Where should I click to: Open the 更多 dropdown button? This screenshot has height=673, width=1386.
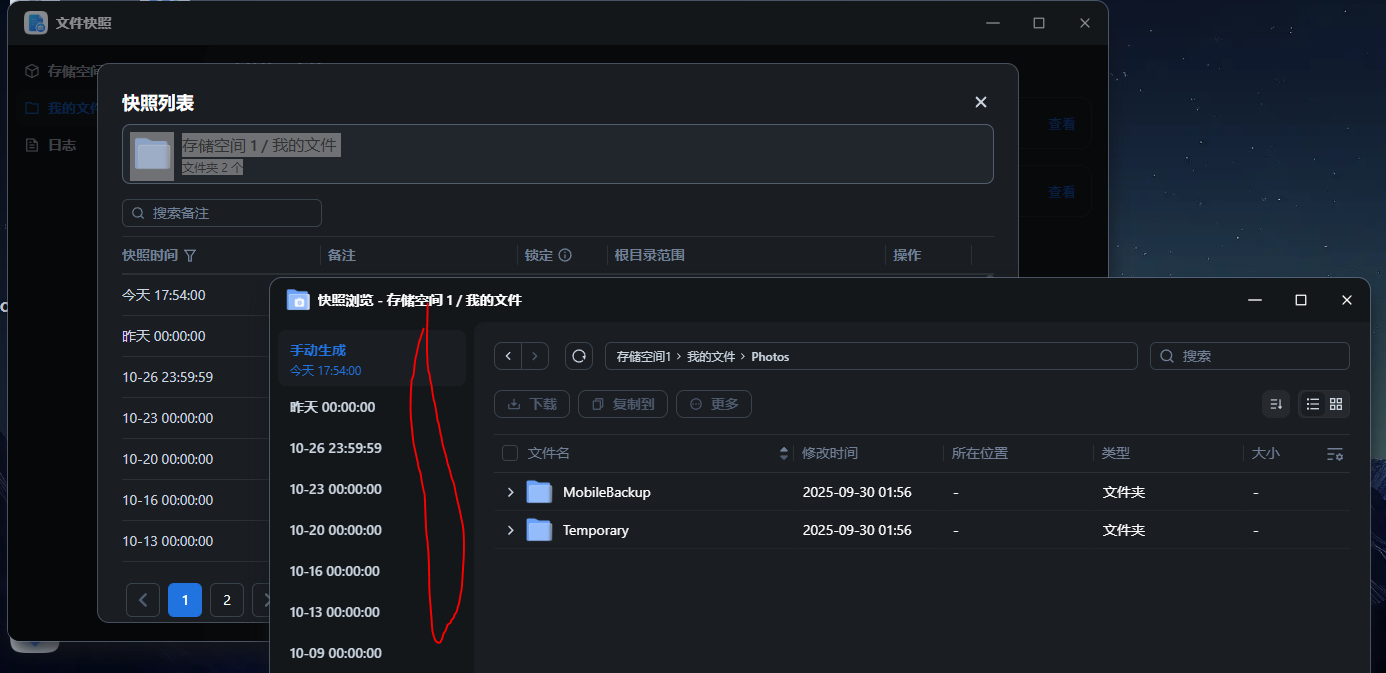(x=714, y=404)
